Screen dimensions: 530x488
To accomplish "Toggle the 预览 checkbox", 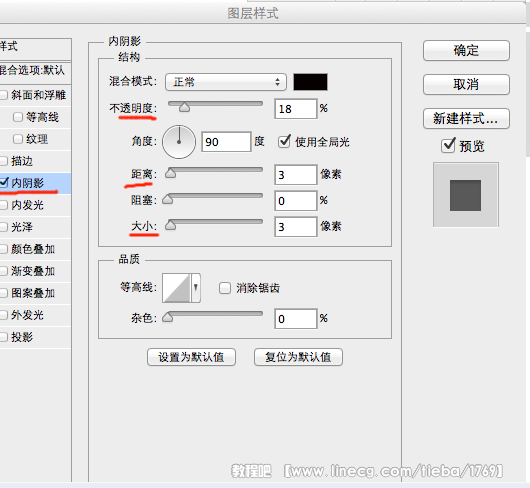I will point(449,145).
